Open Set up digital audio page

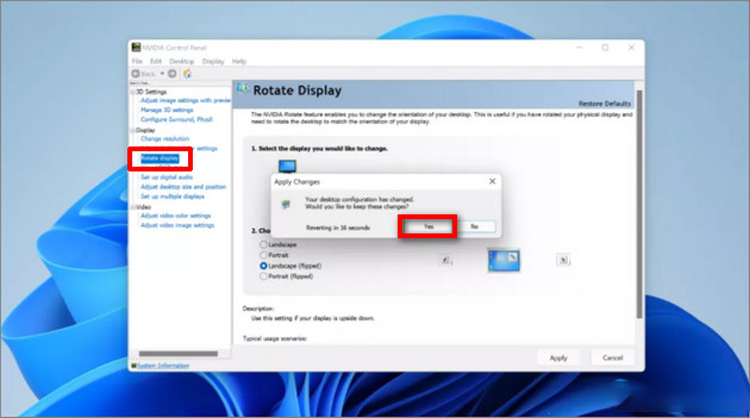[167, 177]
